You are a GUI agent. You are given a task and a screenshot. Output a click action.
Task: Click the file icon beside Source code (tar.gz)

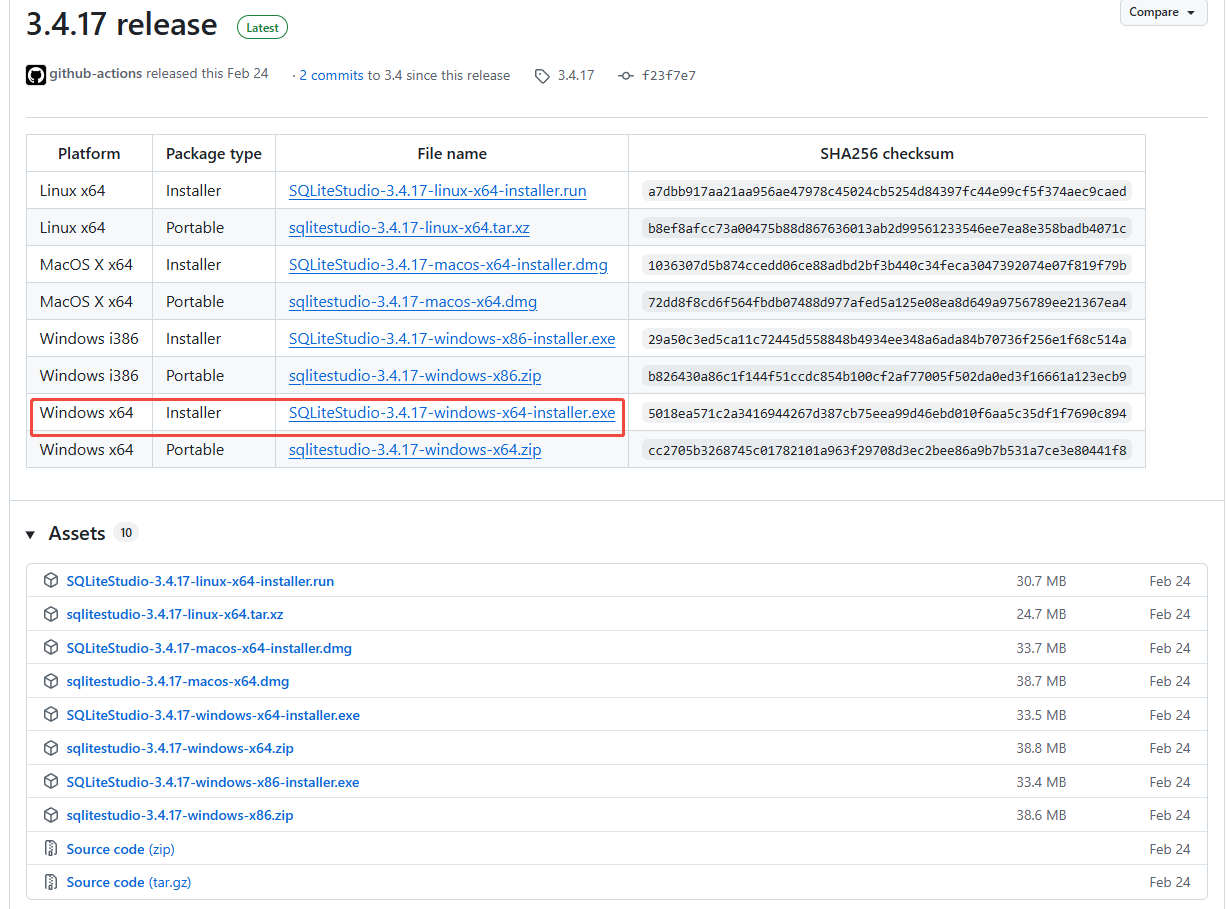coord(51,882)
